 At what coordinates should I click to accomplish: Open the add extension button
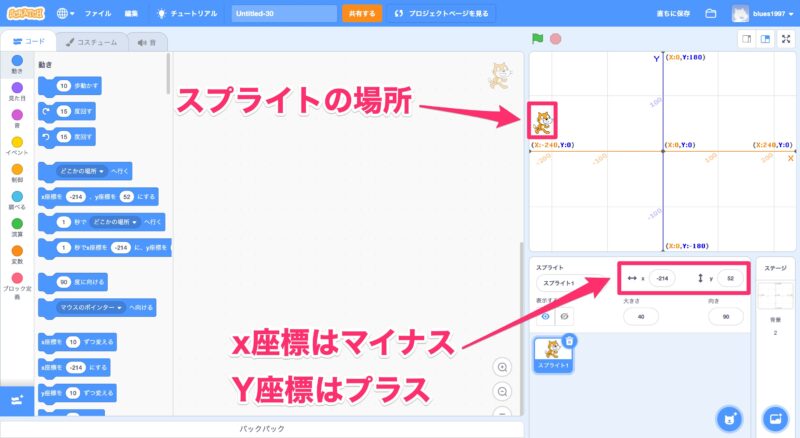coord(16,400)
